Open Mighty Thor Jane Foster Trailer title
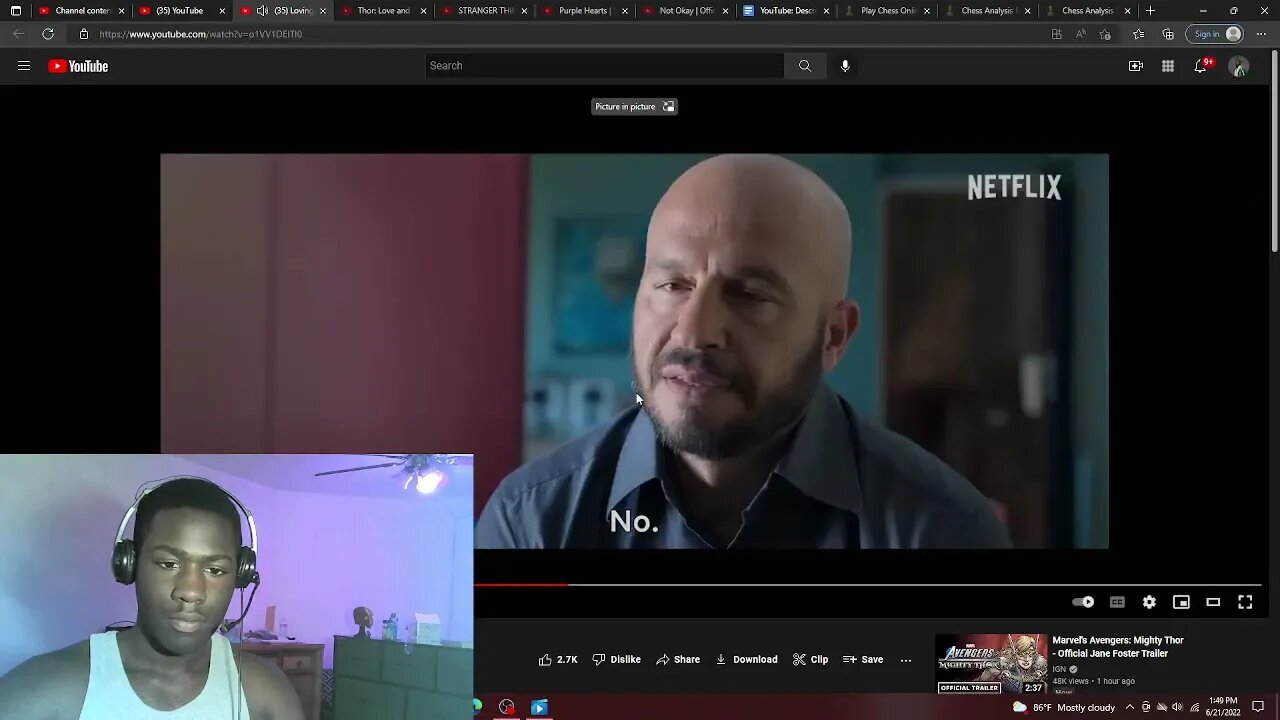 point(1118,647)
